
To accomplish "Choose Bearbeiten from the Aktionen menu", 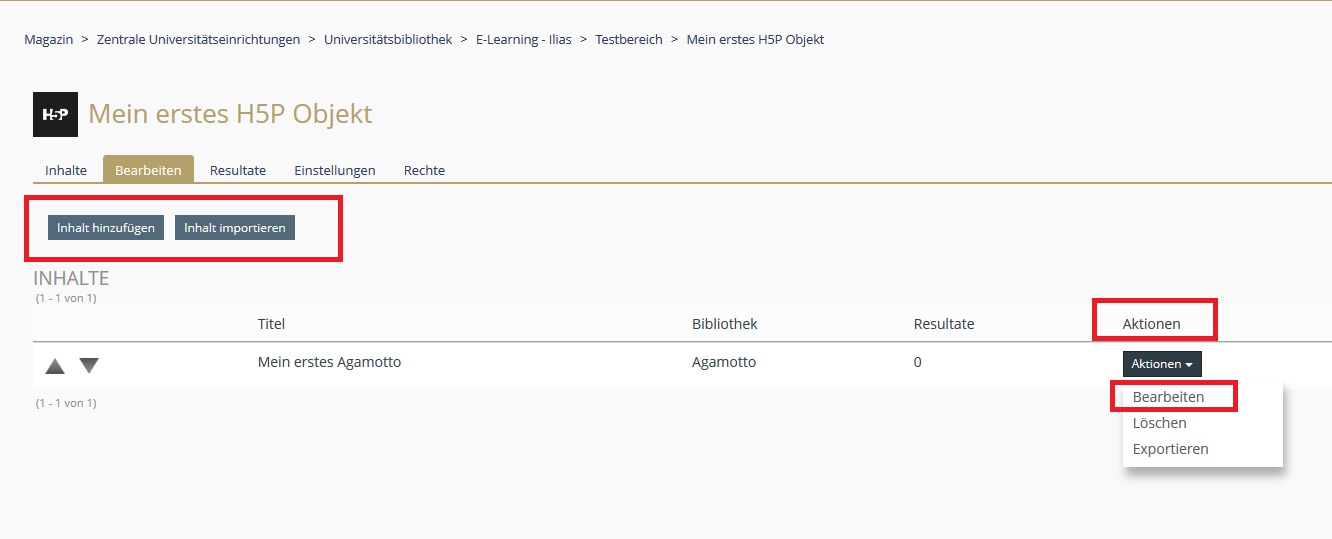I will [1168, 397].
